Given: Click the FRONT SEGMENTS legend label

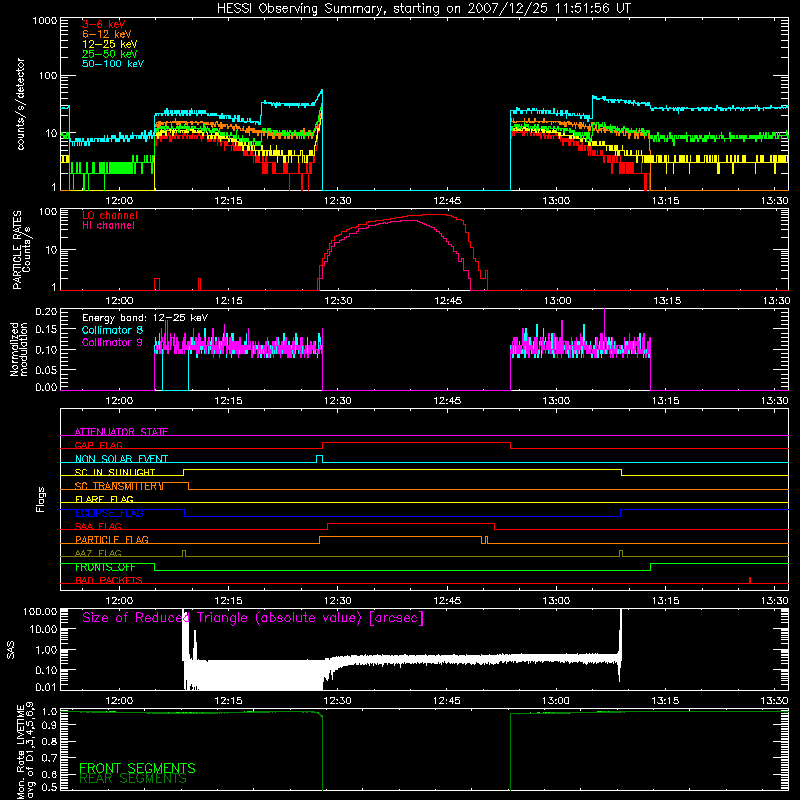Looking at the screenshot, I should [137, 768].
